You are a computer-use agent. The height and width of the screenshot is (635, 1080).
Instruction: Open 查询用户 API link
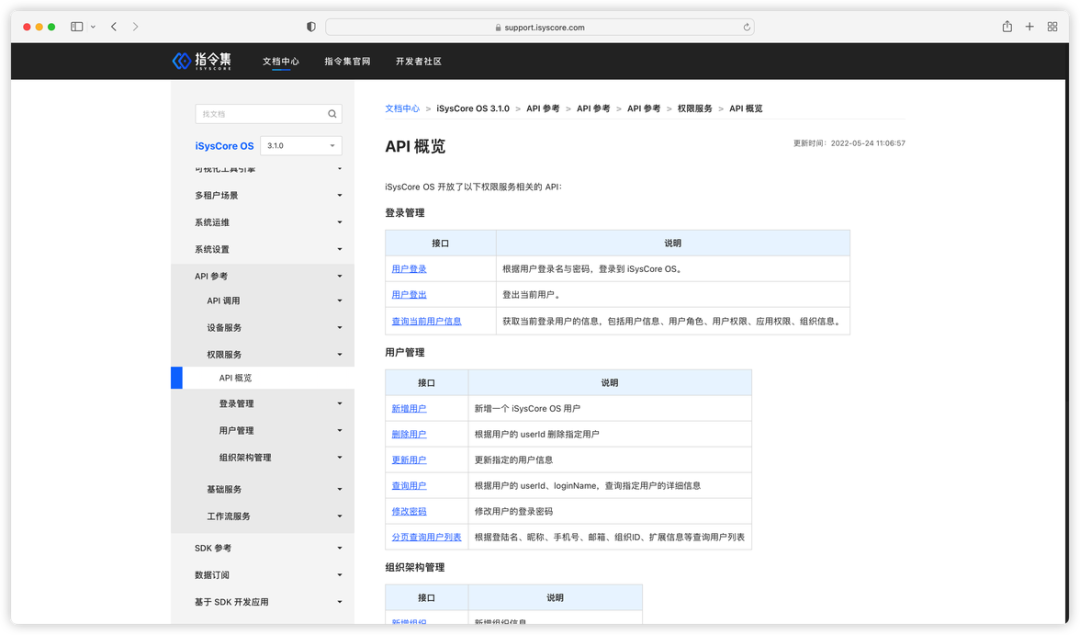409,486
